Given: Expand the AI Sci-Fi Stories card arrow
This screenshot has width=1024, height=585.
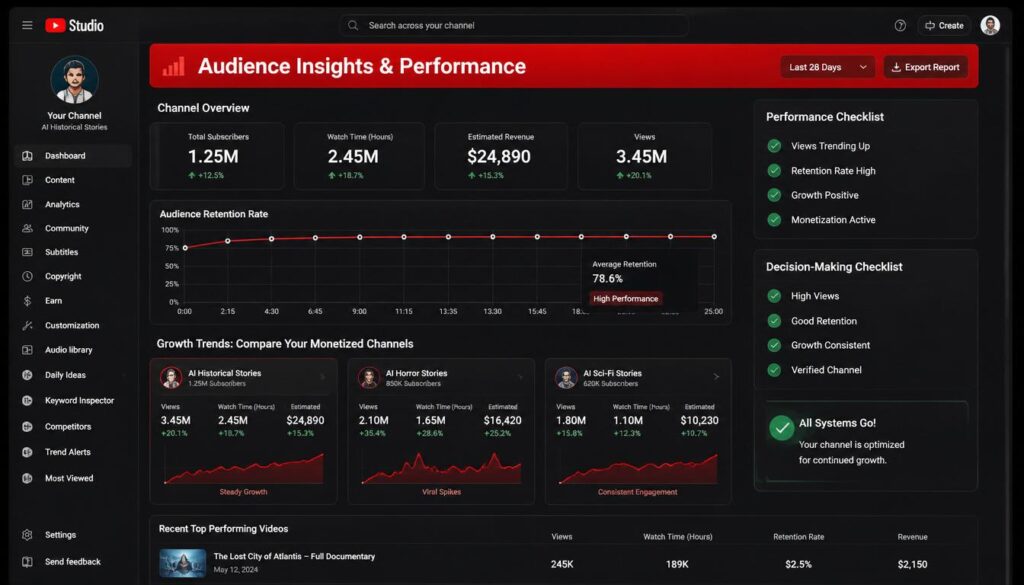Looking at the screenshot, I should coord(716,377).
